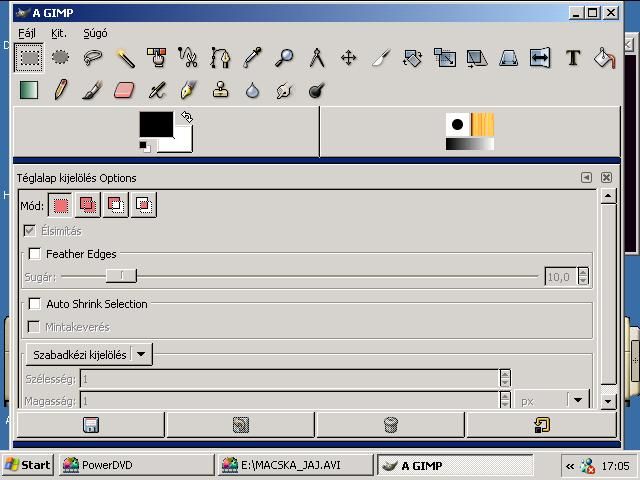Close the Téglalap kijelölés Options tab
The image size is (640, 480).
click(607, 178)
